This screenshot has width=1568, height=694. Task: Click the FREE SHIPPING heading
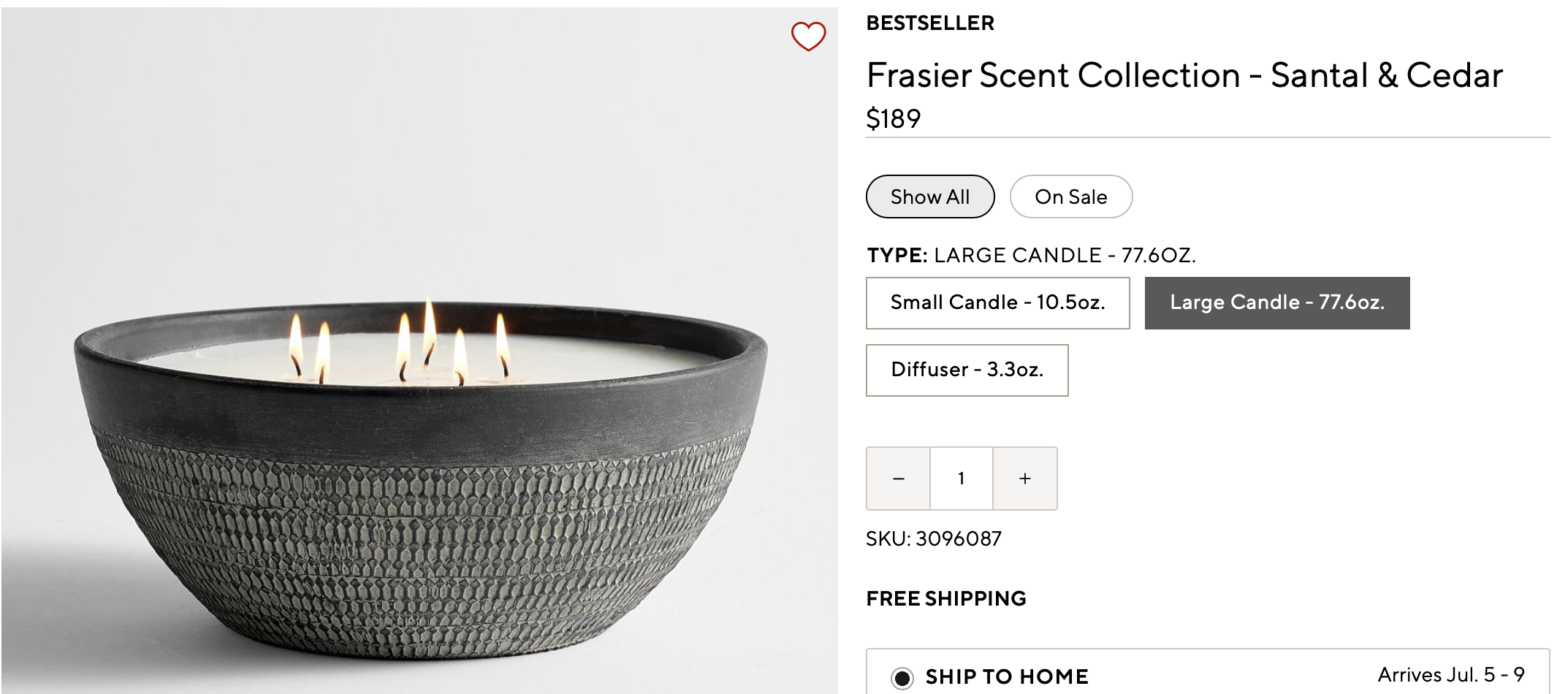click(945, 599)
